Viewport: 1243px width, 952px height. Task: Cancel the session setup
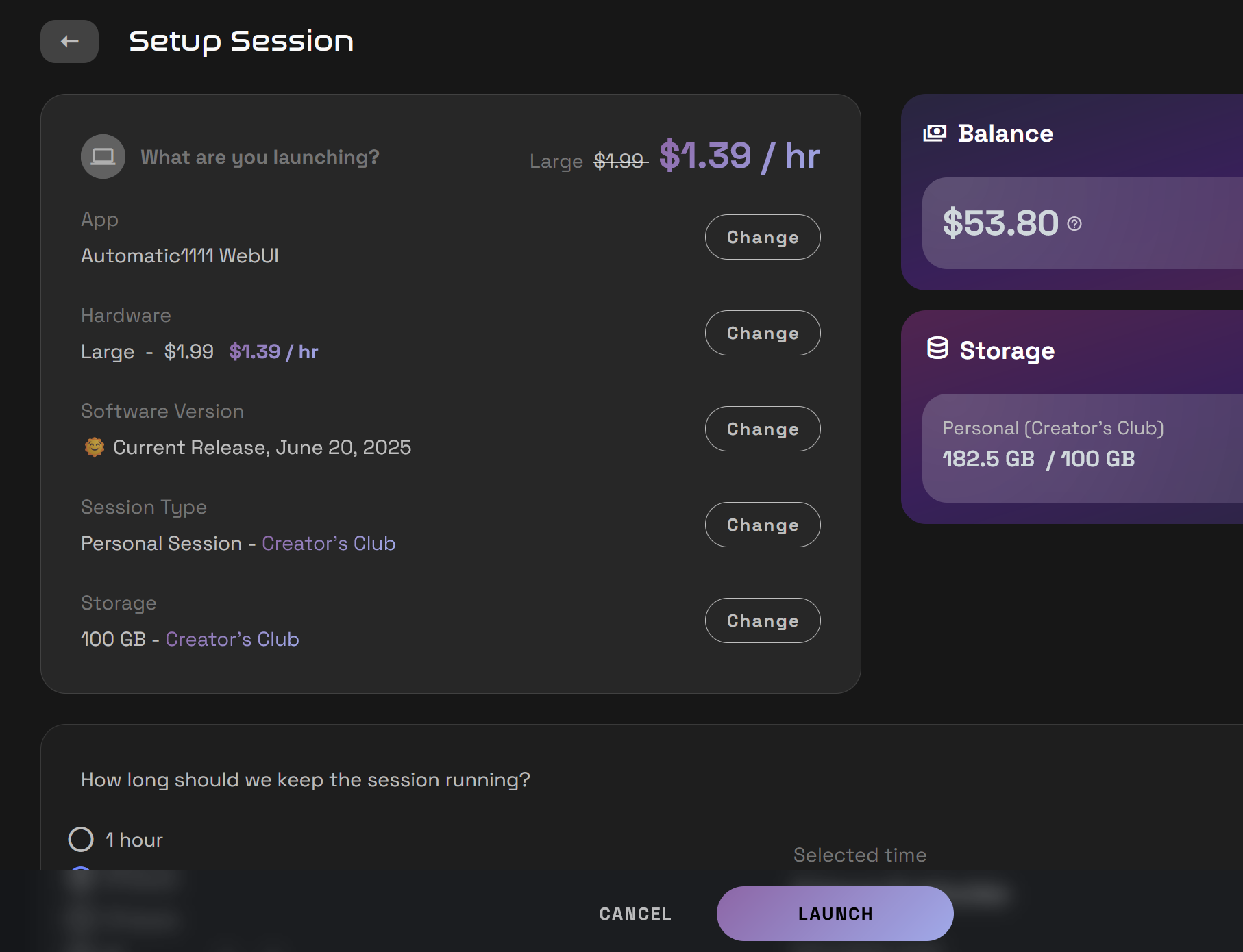tap(634, 913)
